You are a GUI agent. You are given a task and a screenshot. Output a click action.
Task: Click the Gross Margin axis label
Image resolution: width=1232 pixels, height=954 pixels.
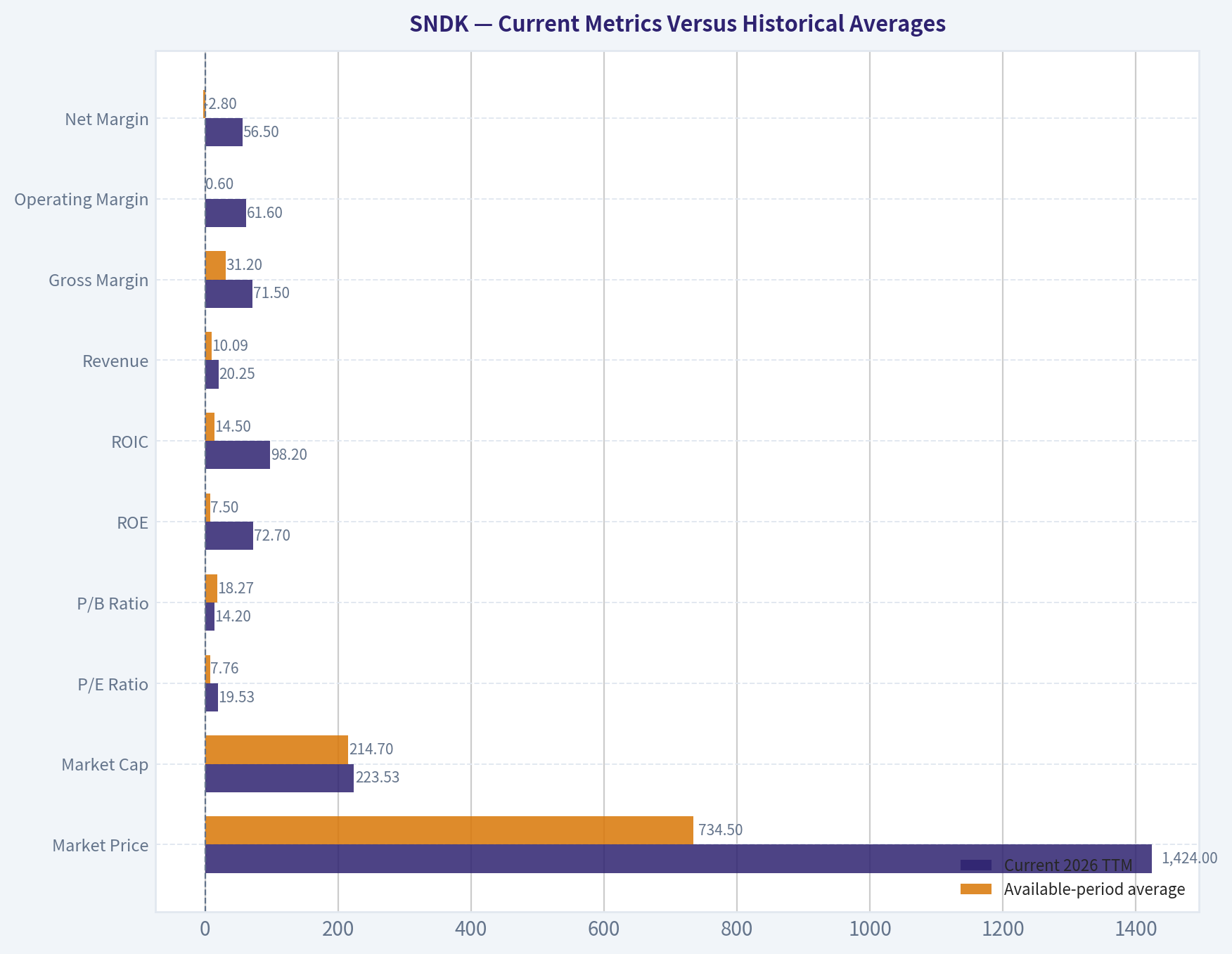coord(98,281)
